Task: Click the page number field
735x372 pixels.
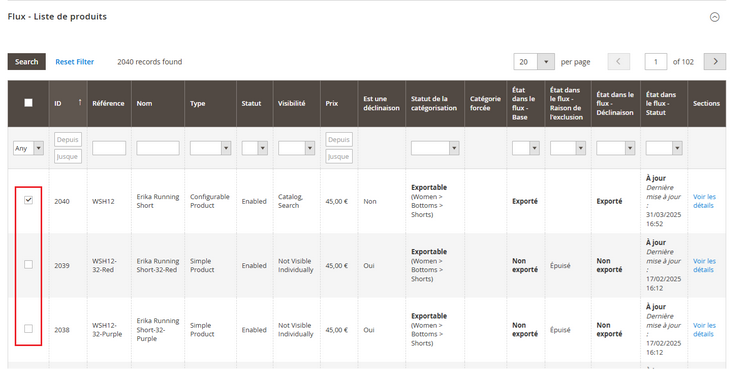Action: (656, 62)
